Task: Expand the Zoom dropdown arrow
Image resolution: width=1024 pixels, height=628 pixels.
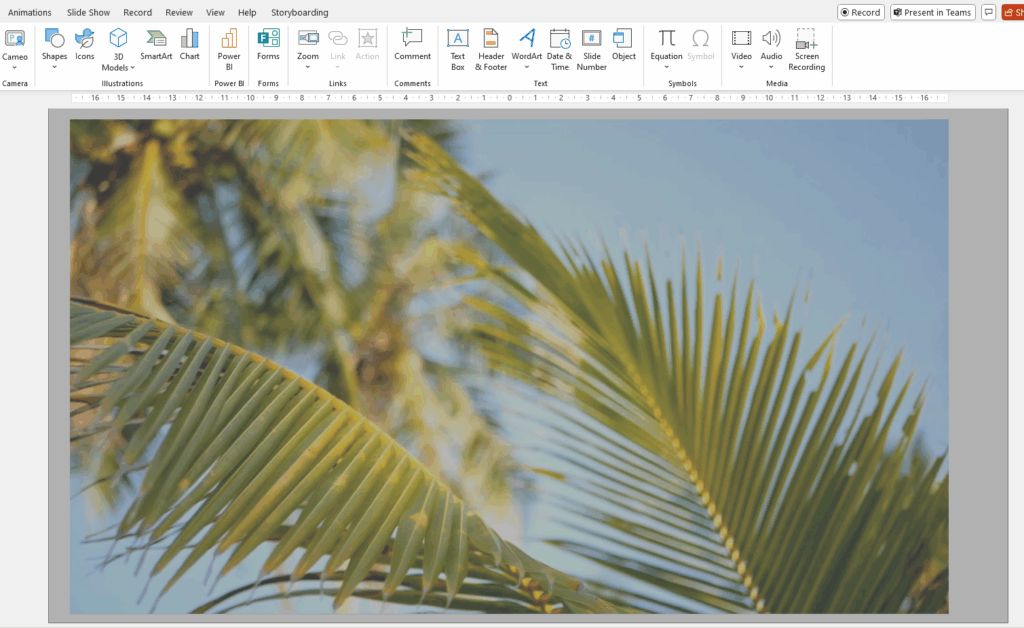Action: (x=308, y=67)
